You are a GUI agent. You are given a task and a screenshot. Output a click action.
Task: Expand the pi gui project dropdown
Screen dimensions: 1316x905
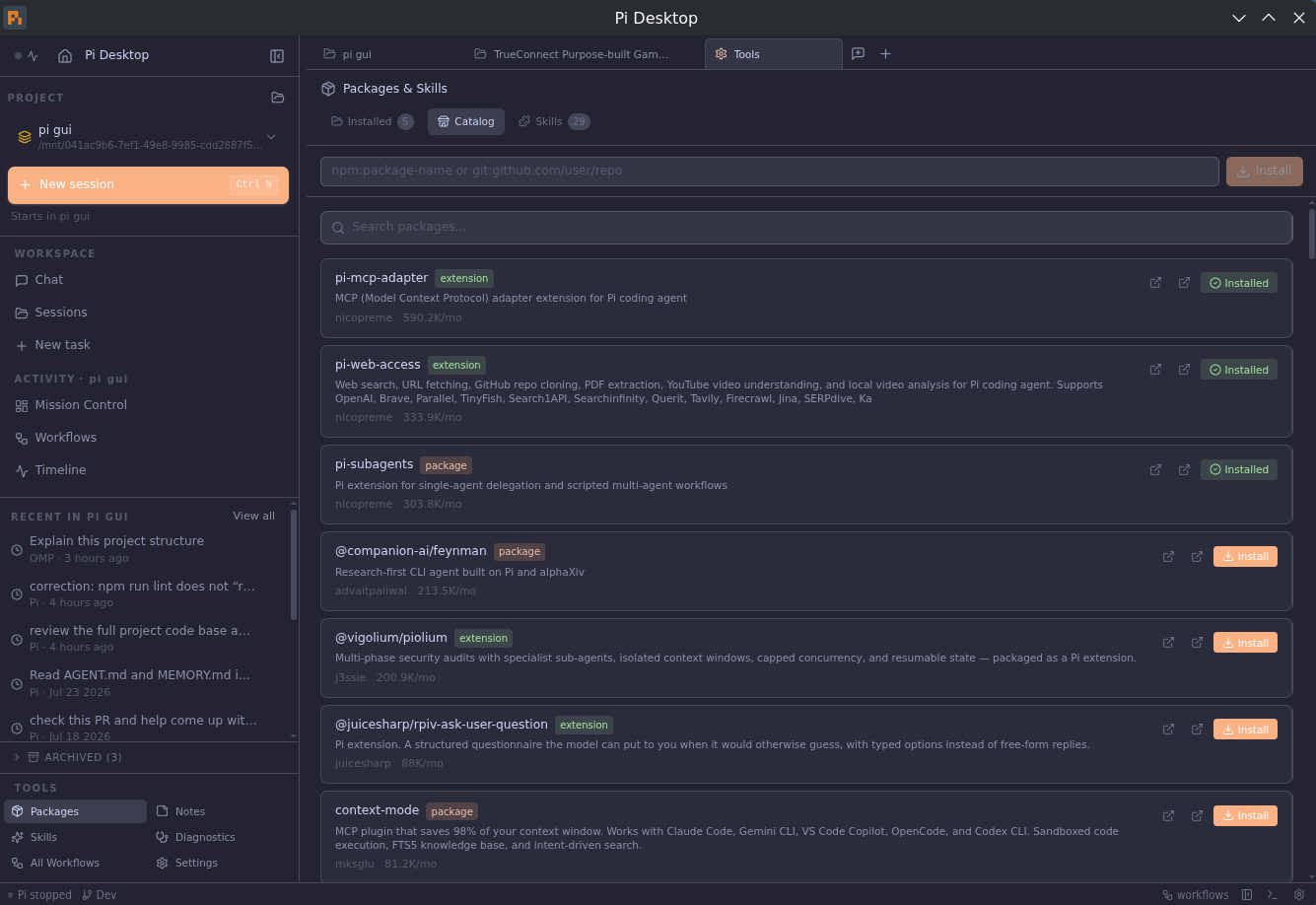[271, 137]
